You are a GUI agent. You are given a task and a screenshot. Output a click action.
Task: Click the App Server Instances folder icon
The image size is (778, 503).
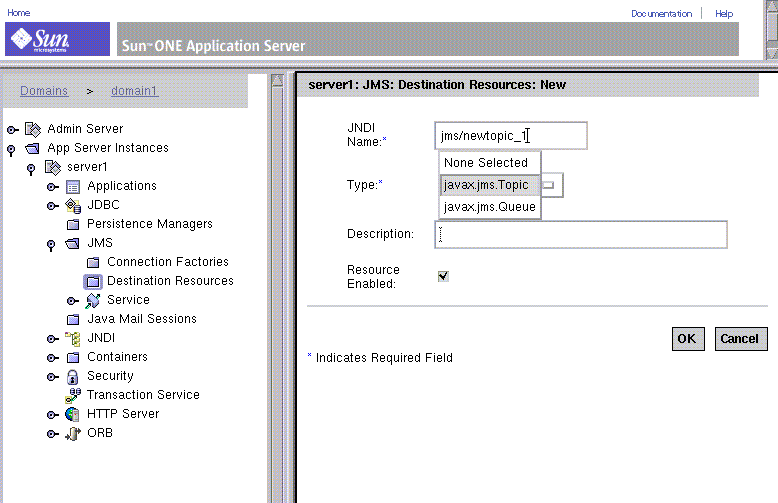tap(32, 148)
